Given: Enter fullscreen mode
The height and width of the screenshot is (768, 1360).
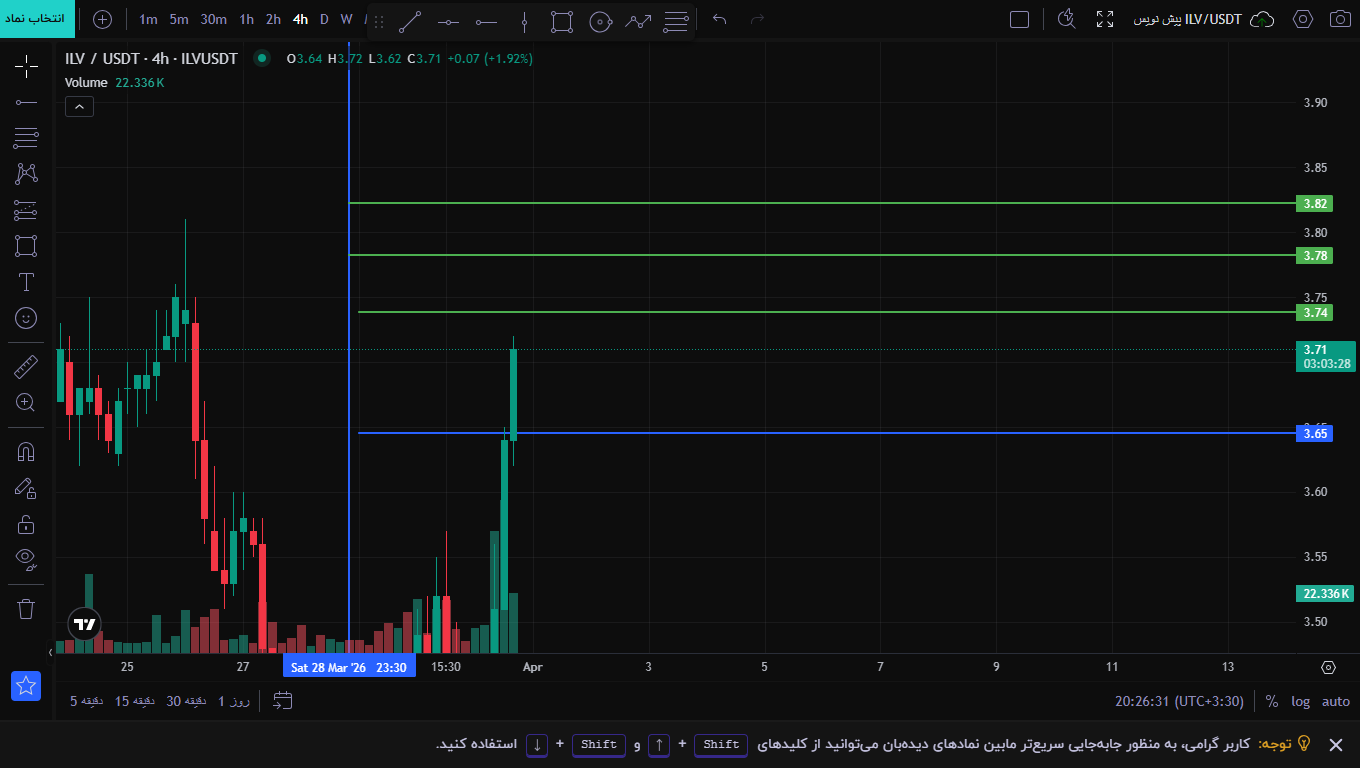Looking at the screenshot, I should click(1105, 19).
